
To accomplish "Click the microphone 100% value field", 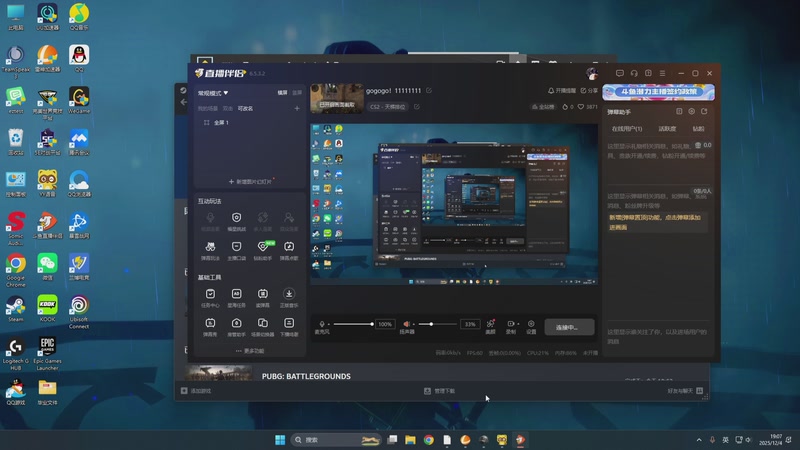I will coord(385,324).
